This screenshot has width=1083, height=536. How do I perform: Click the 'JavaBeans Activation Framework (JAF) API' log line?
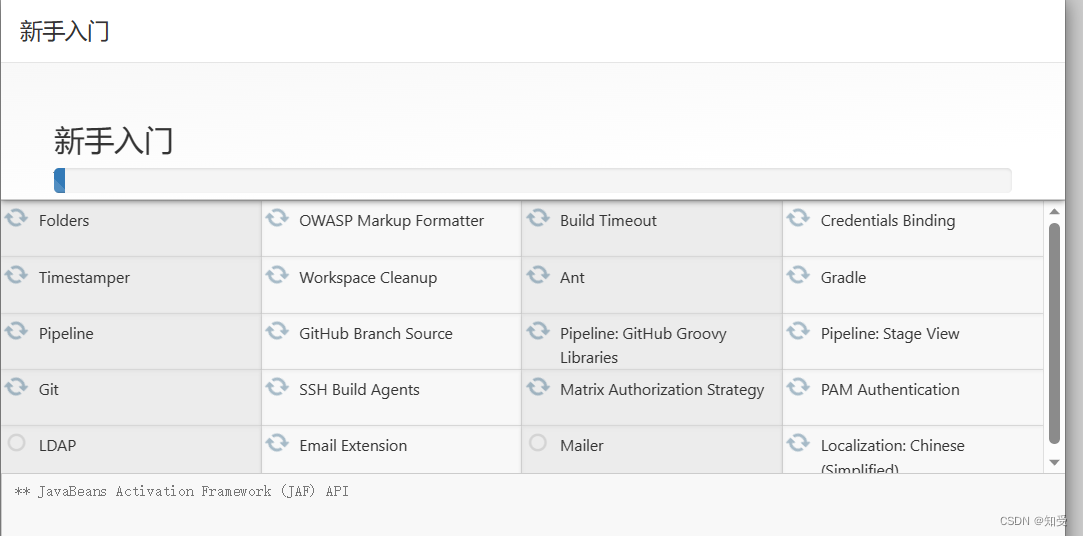pos(182,491)
